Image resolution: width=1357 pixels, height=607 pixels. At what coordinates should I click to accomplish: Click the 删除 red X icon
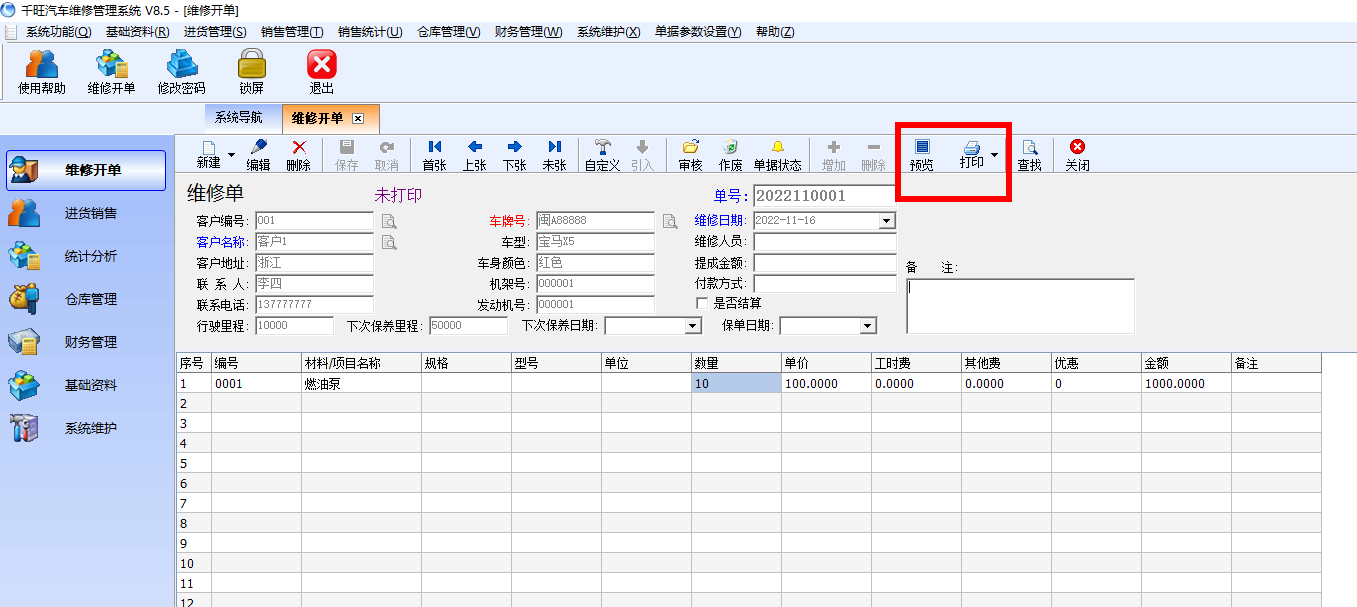tap(298, 156)
